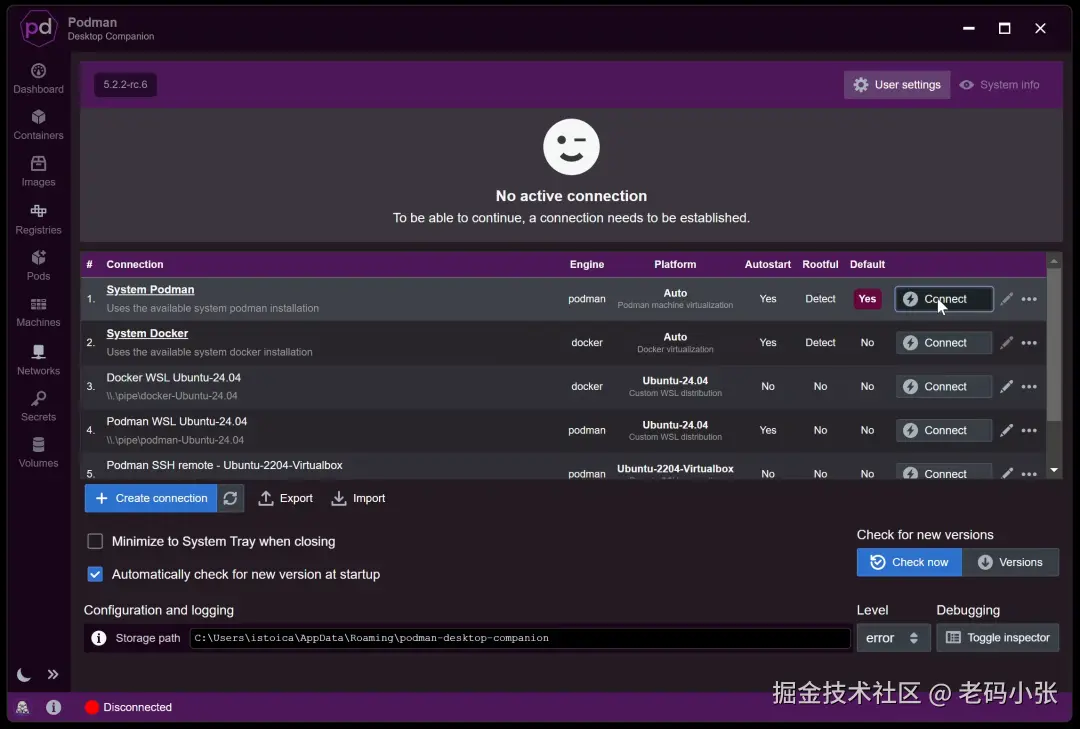Connect to Docker WSL Ubuntu-24.04
Image resolution: width=1080 pixels, height=729 pixels.
point(944,387)
